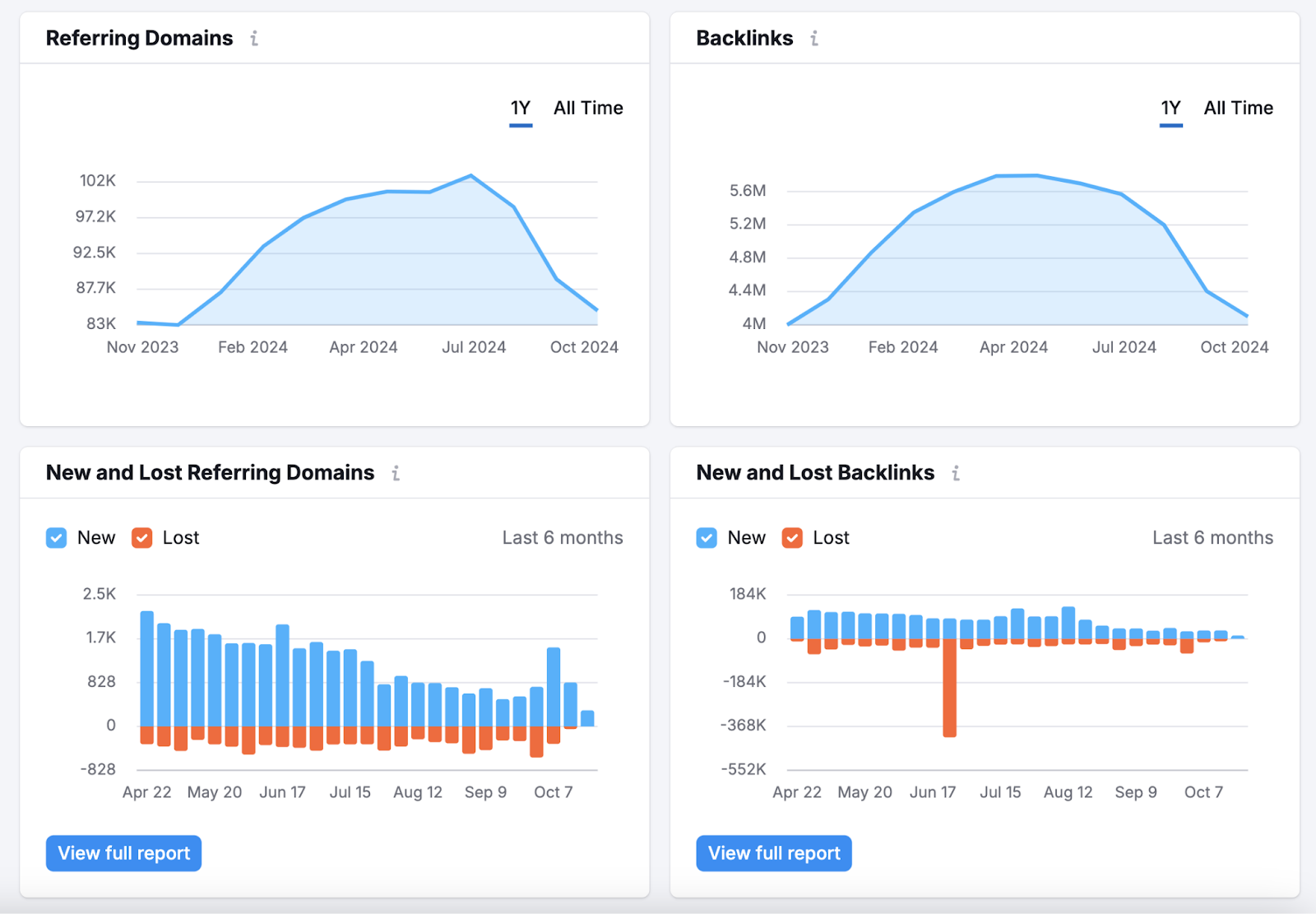Select the tallest blue bar near Apr 22

147,666
